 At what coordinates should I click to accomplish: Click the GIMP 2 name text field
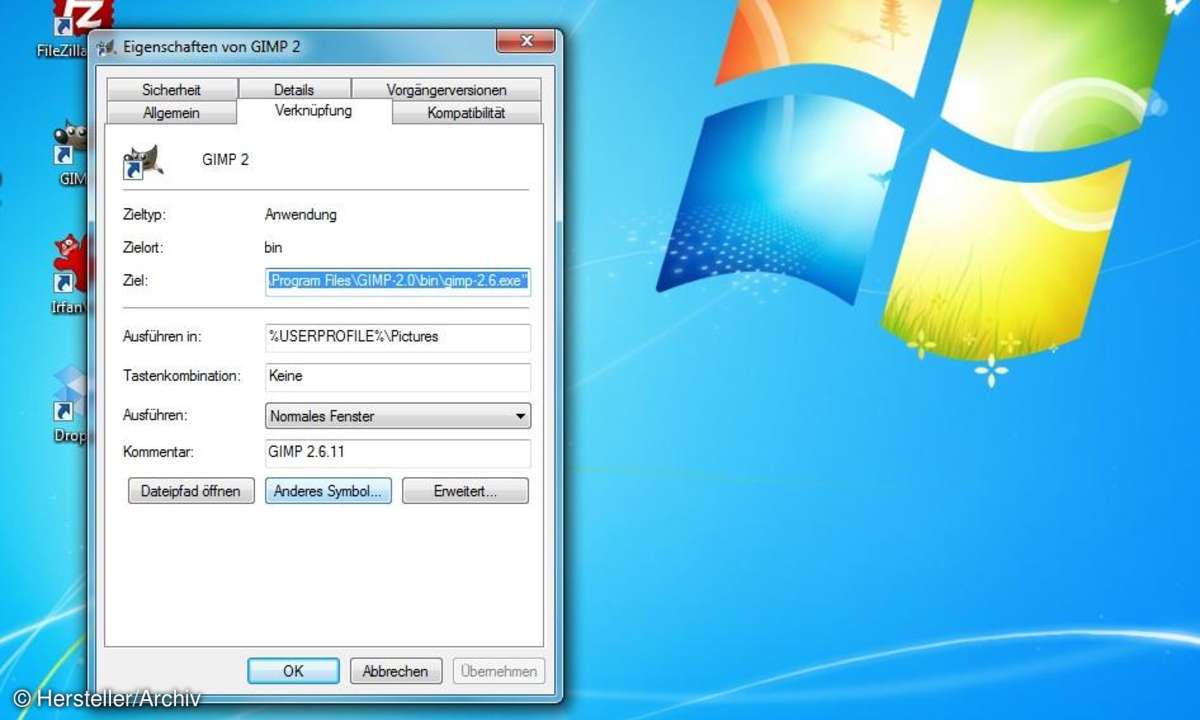tap(225, 160)
